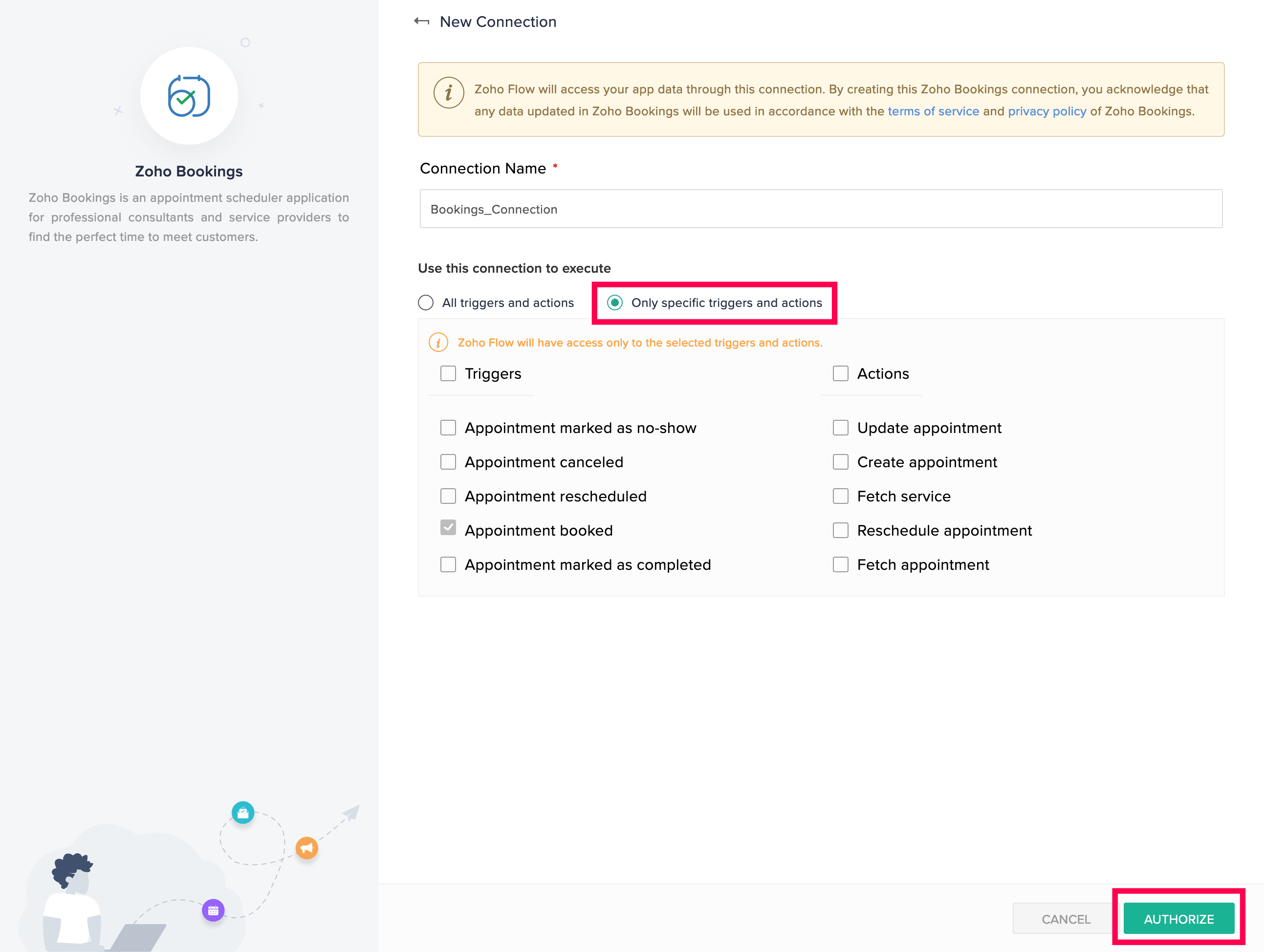Click the info icon in yellow banner
The height and width of the screenshot is (952, 1264).
pos(449,92)
